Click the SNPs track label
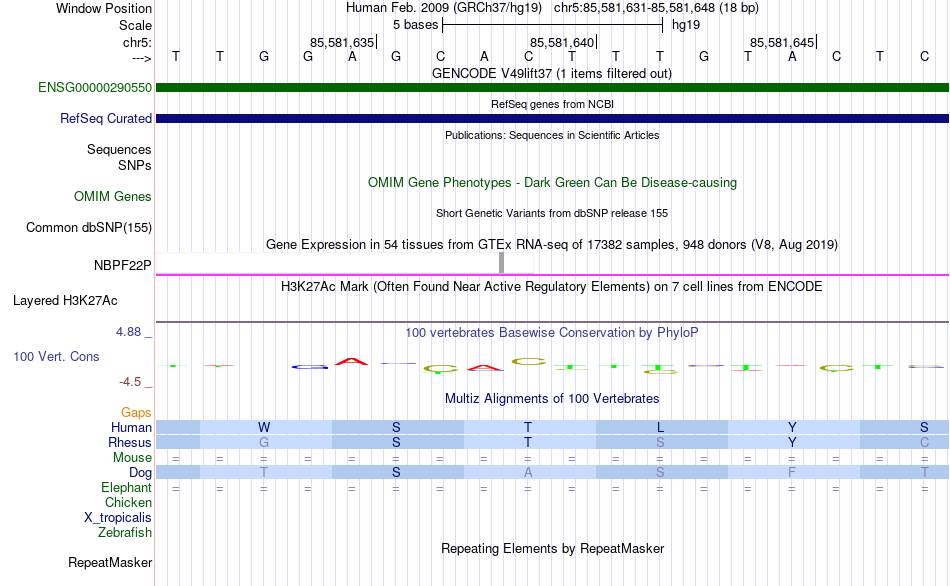The image size is (950, 586). pyautogui.click(x=135, y=165)
